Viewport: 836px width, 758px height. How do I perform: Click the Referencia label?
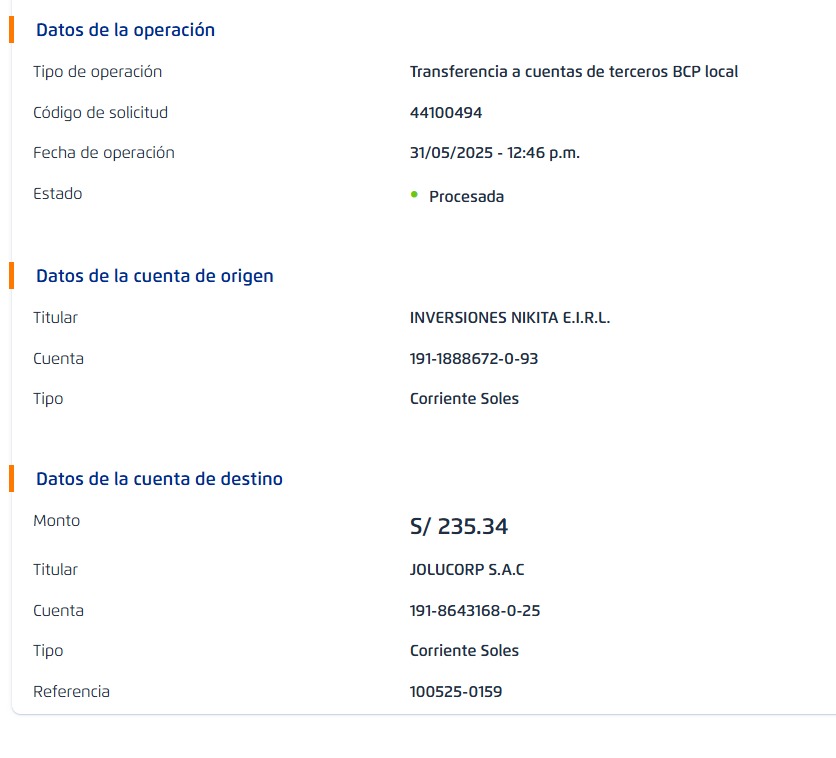point(71,691)
